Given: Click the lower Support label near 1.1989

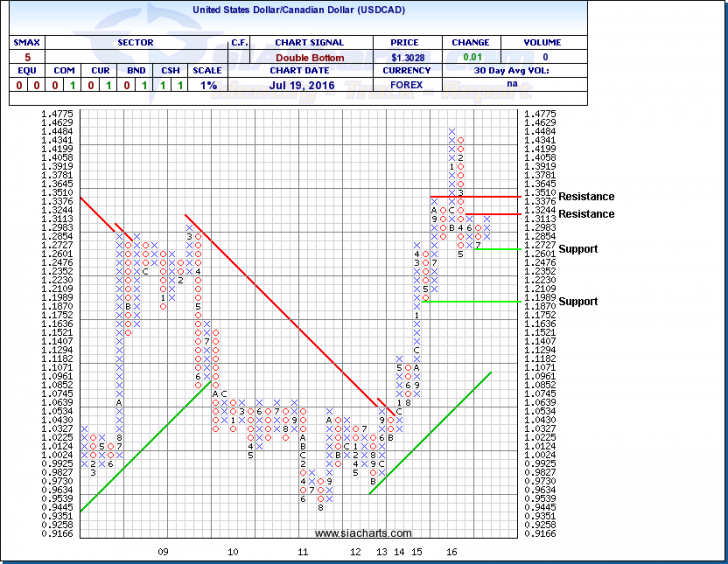Looking at the screenshot, I should pos(578,301).
